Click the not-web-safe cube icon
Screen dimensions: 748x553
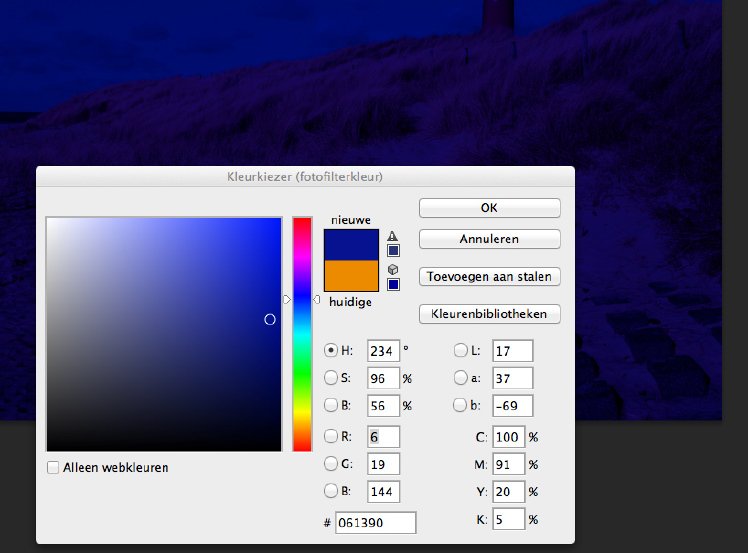[393, 270]
